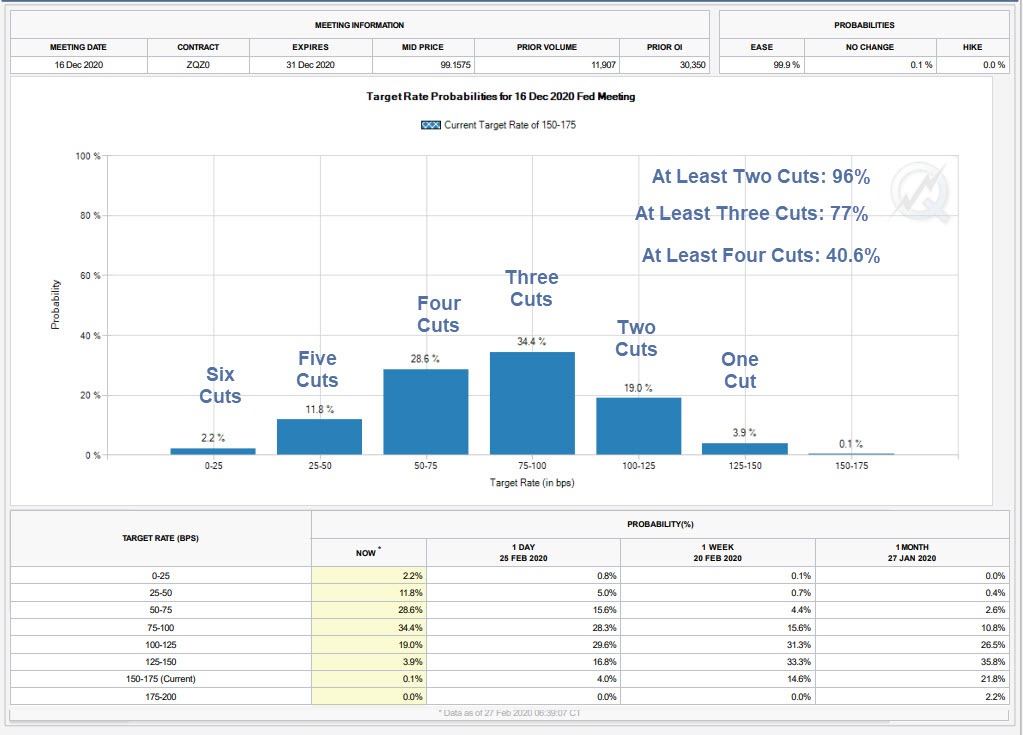Click the highlighted NOW cell showing 34.4%
Image resolution: width=1023 pixels, height=735 pixels.
368,627
